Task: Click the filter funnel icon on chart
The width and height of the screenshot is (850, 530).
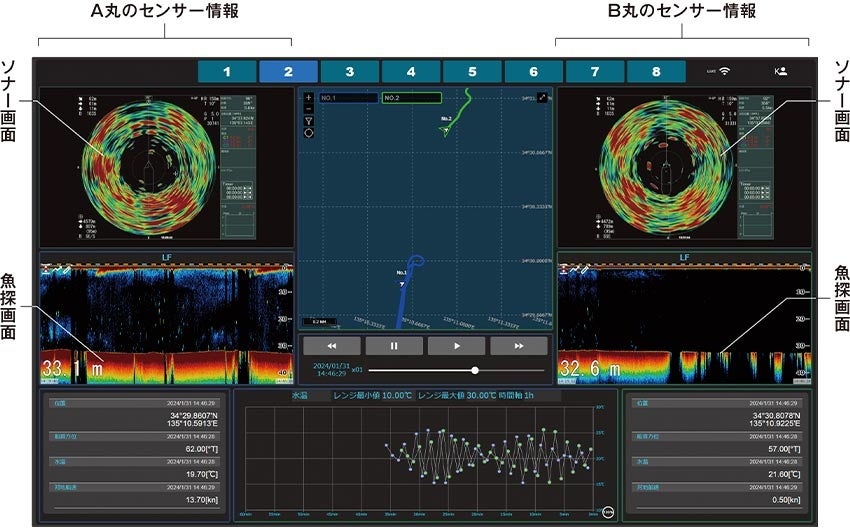Action: (x=309, y=120)
